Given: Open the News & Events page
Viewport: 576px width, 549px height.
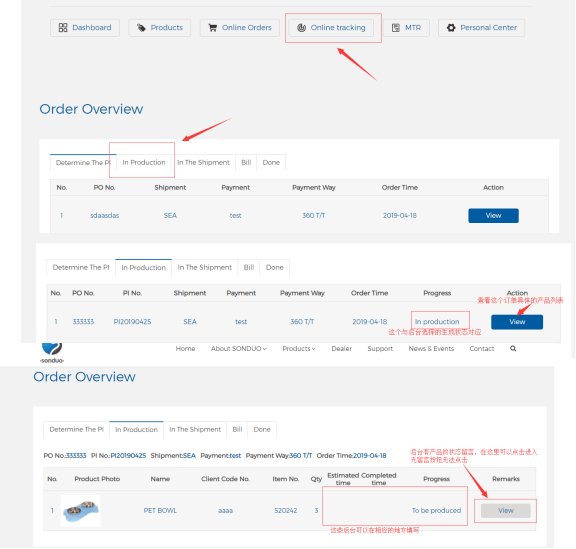Looking at the screenshot, I should click(x=431, y=348).
